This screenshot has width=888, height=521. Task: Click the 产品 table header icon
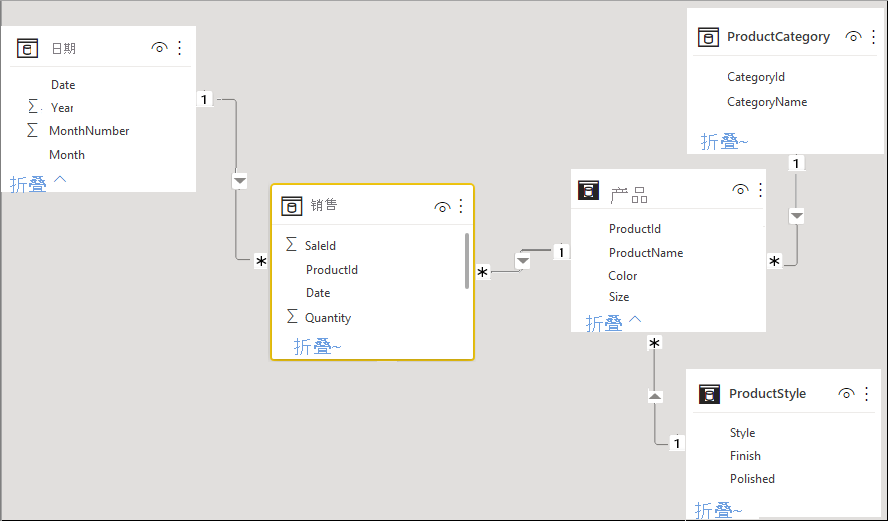click(589, 190)
